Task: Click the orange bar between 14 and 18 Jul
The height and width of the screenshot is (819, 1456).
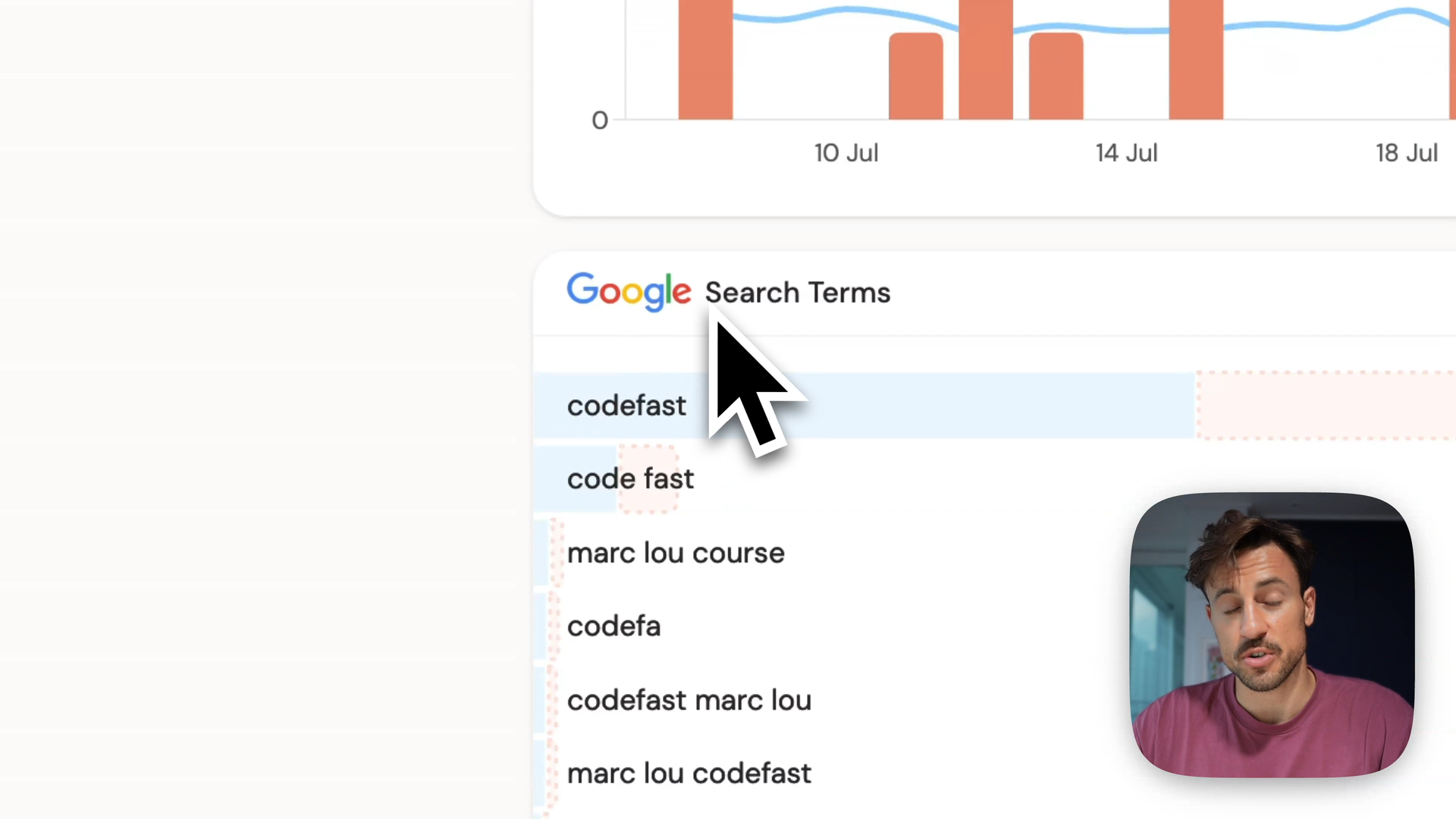Action: [x=1196, y=61]
